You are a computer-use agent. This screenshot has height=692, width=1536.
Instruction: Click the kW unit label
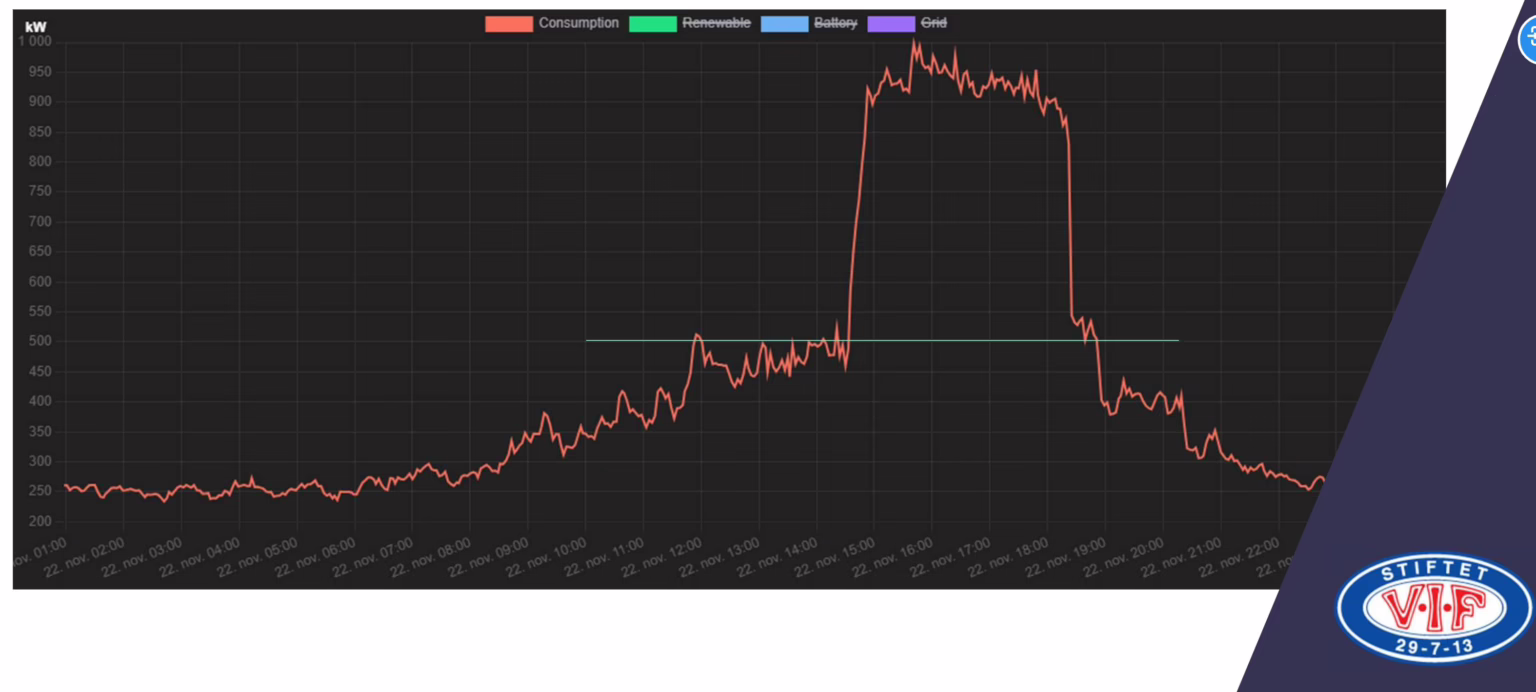[36, 27]
